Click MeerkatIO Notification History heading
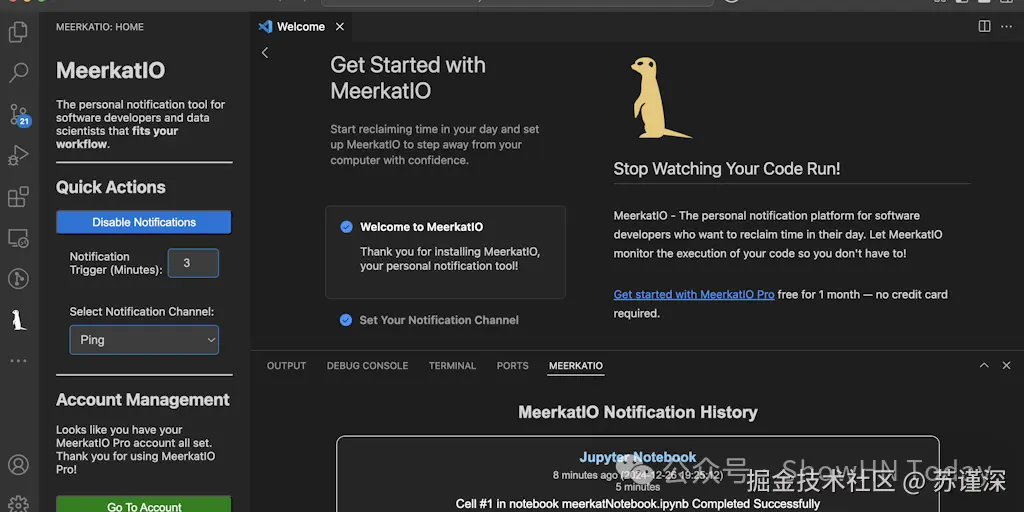This screenshot has width=1024, height=512. 637,413
